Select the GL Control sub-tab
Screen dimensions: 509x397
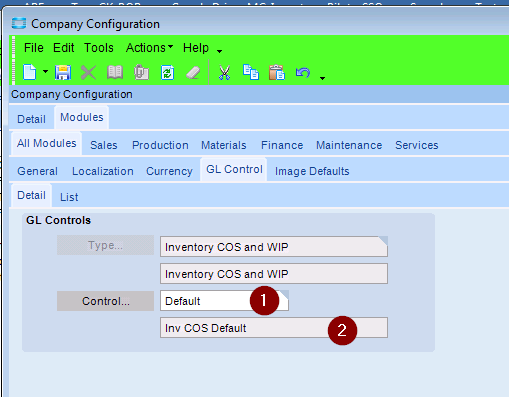(x=234, y=169)
